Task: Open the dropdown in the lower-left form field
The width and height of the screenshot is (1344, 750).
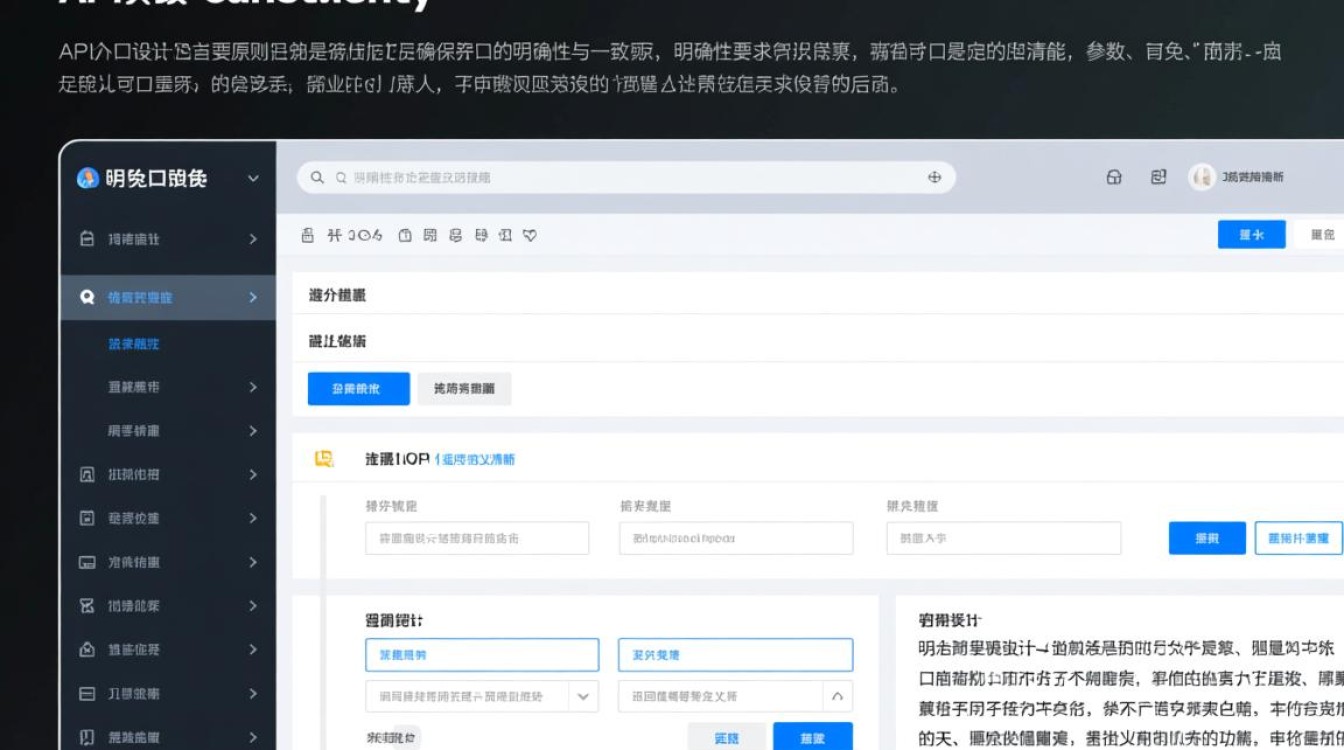Action: point(583,695)
